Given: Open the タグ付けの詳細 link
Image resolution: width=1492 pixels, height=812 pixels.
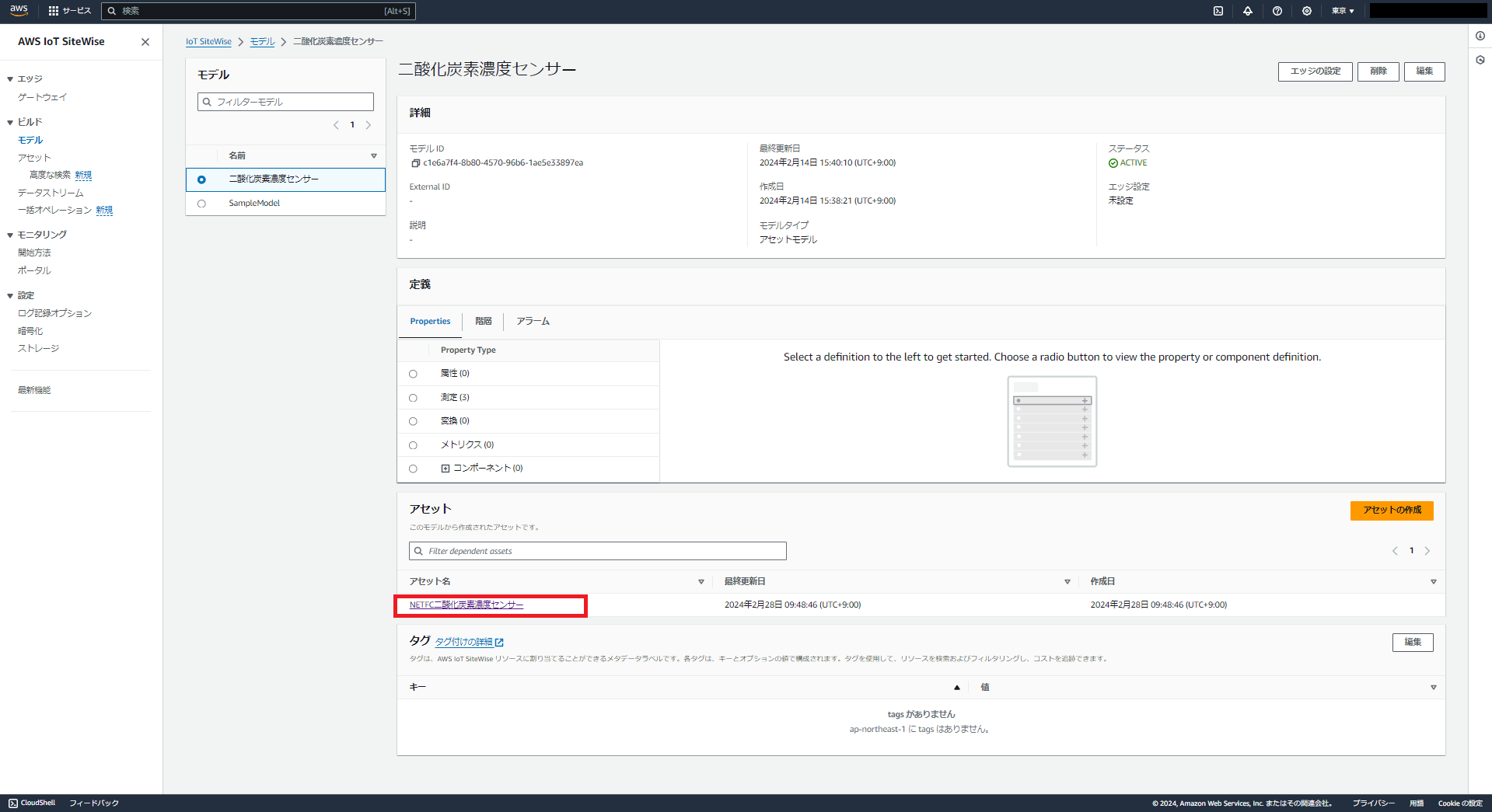Looking at the screenshot, I should point(469,643).
